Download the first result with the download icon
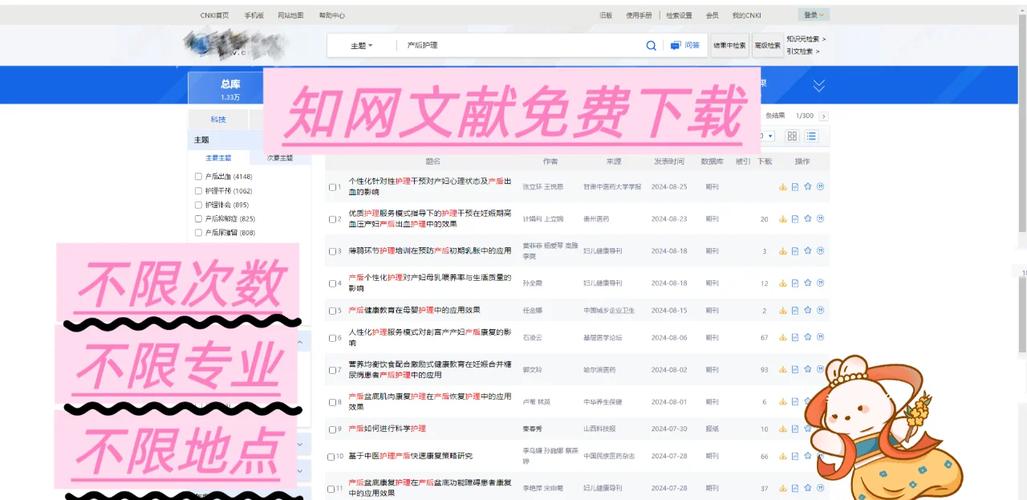This screenshot has height=500, width=1027. pyautogui.click(x=782, y=187)
